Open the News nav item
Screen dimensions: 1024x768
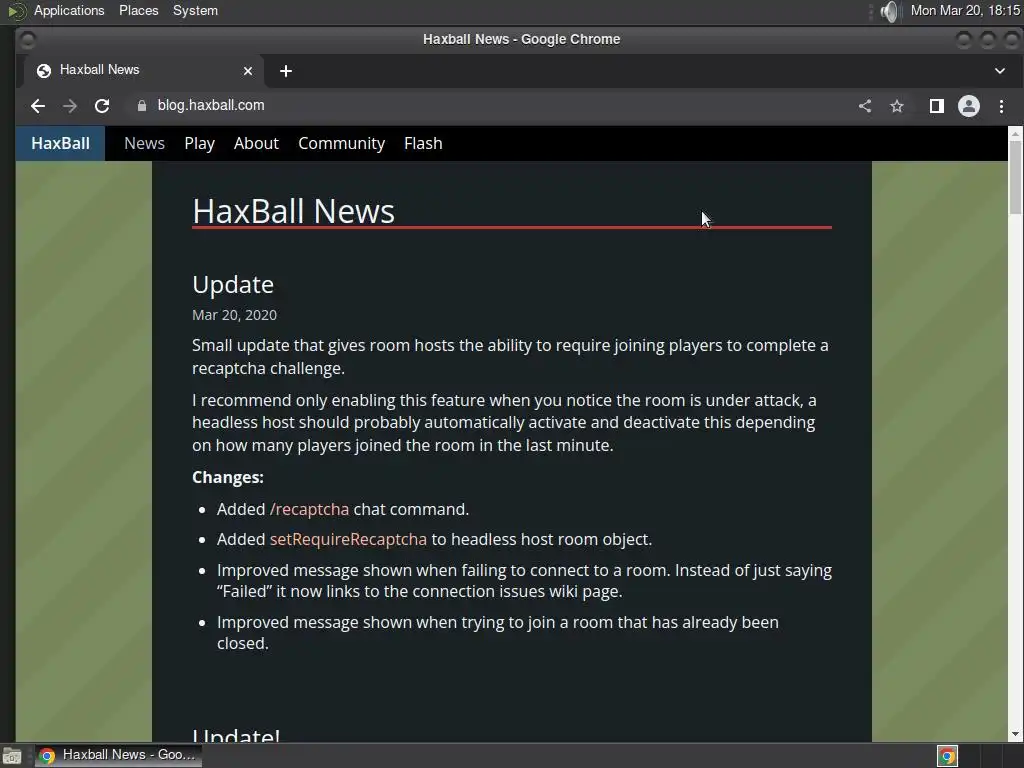[x=144, y=143]
